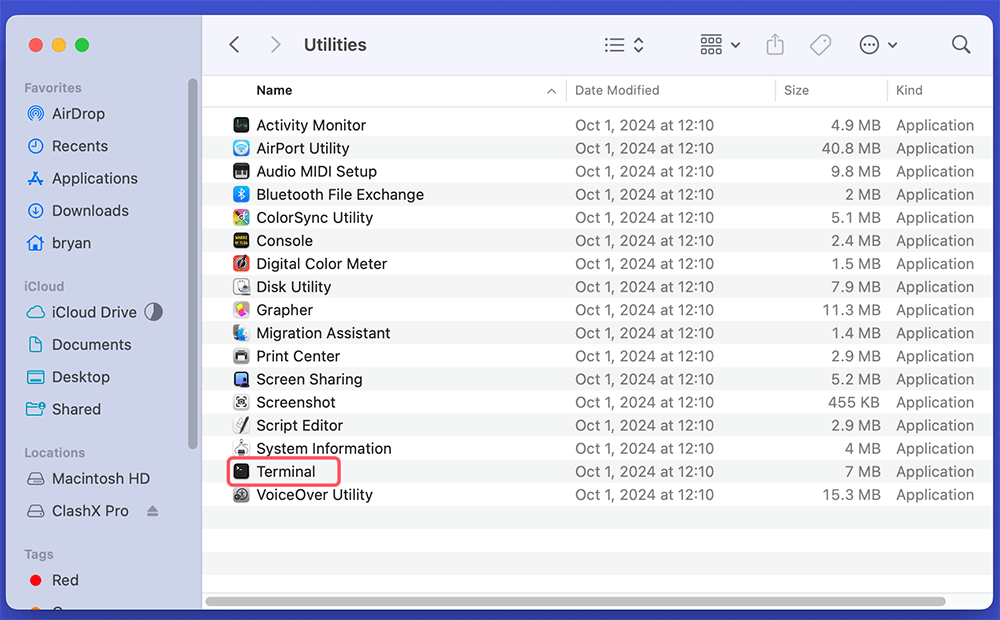The image size is (1000, 620).
Task: Select the Bluetooth File Exchange icon
Action: pos(241,195)
